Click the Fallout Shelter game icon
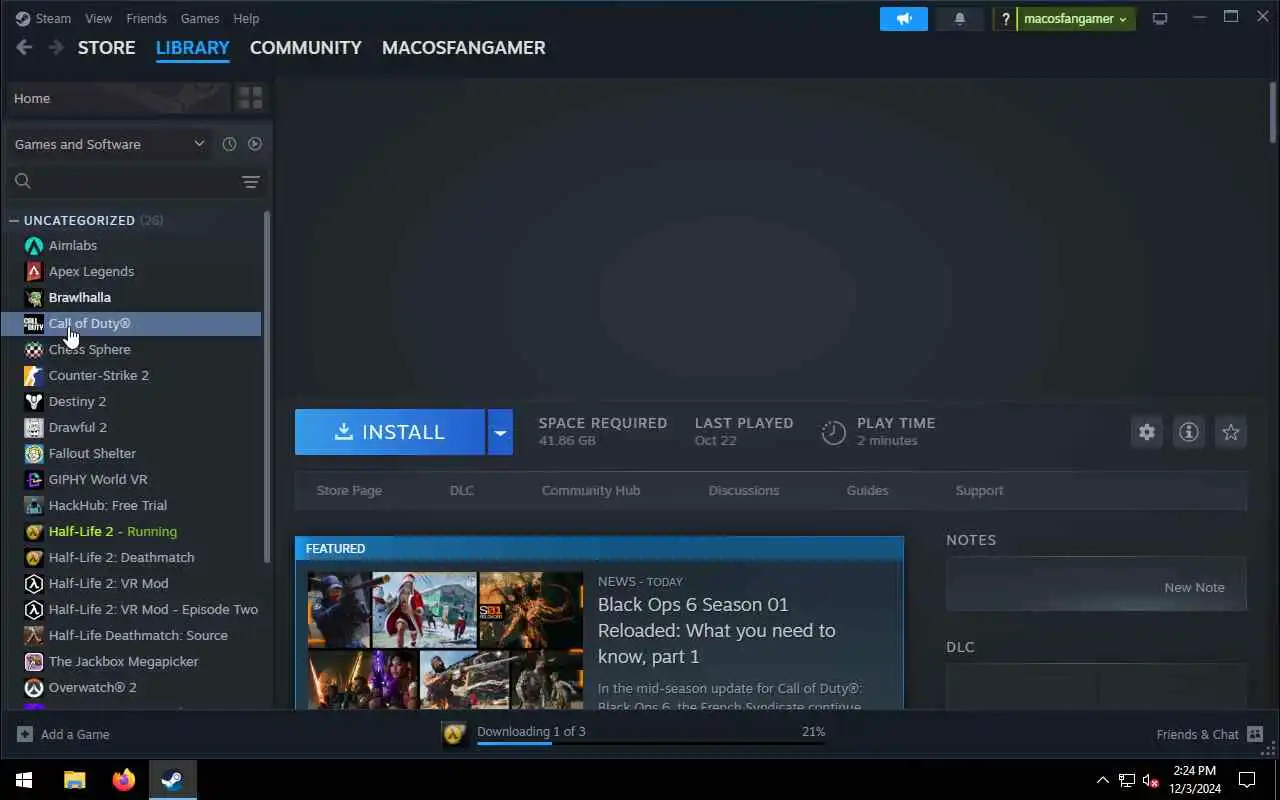Screen dimensions: 1280x800 pos(34,454)
